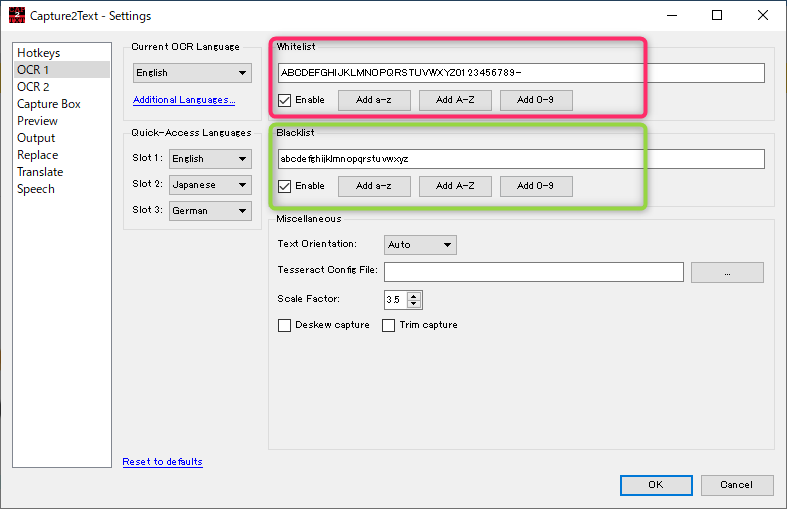The height and width of the screenshot is (509, 787).
Task: Go to the Translate settings page
Action: (40, 172)
